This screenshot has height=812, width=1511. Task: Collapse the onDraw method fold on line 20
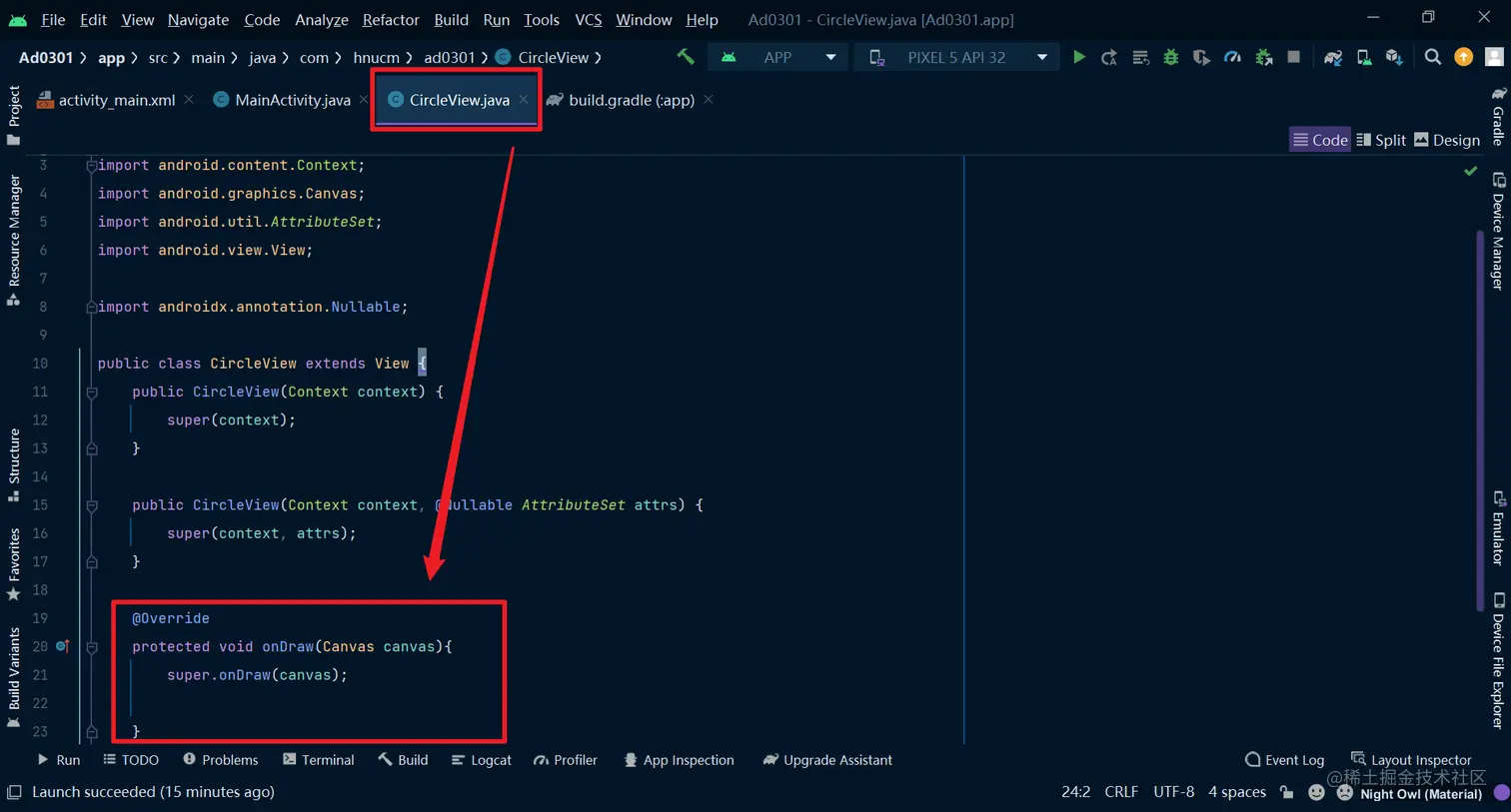point(91,647)
